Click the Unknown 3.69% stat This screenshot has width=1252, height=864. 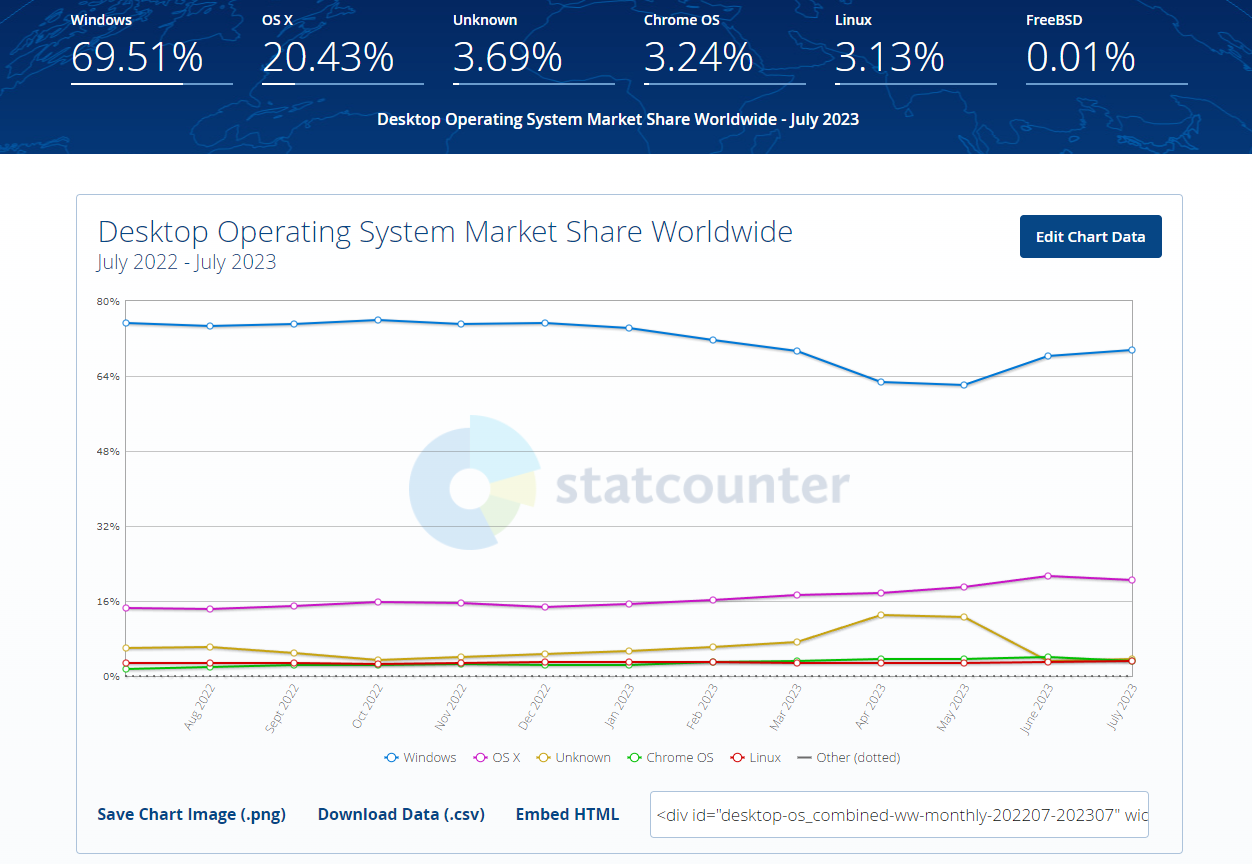tap(534, 48)
